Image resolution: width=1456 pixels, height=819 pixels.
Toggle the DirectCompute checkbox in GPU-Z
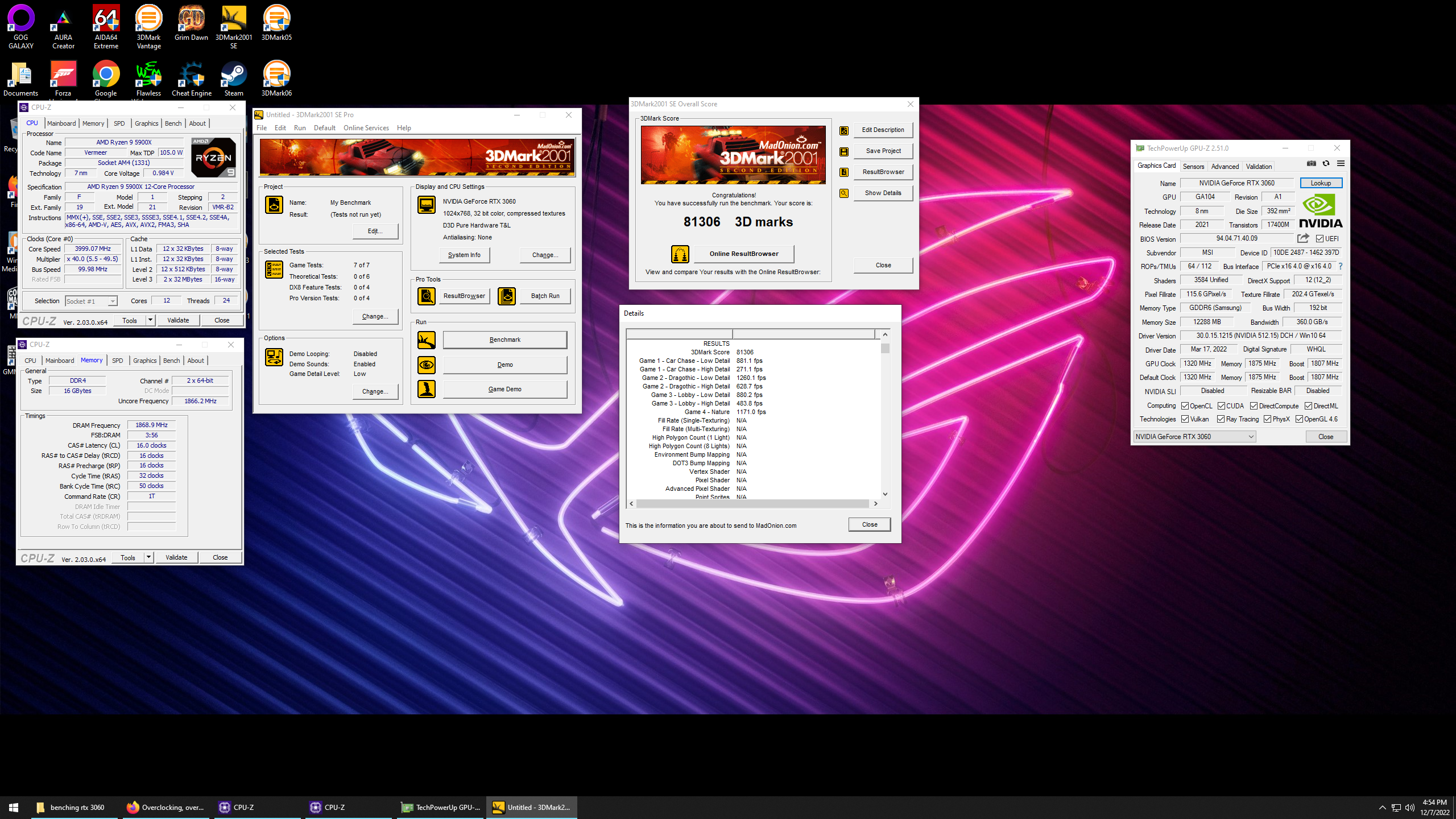point(1254,406)
